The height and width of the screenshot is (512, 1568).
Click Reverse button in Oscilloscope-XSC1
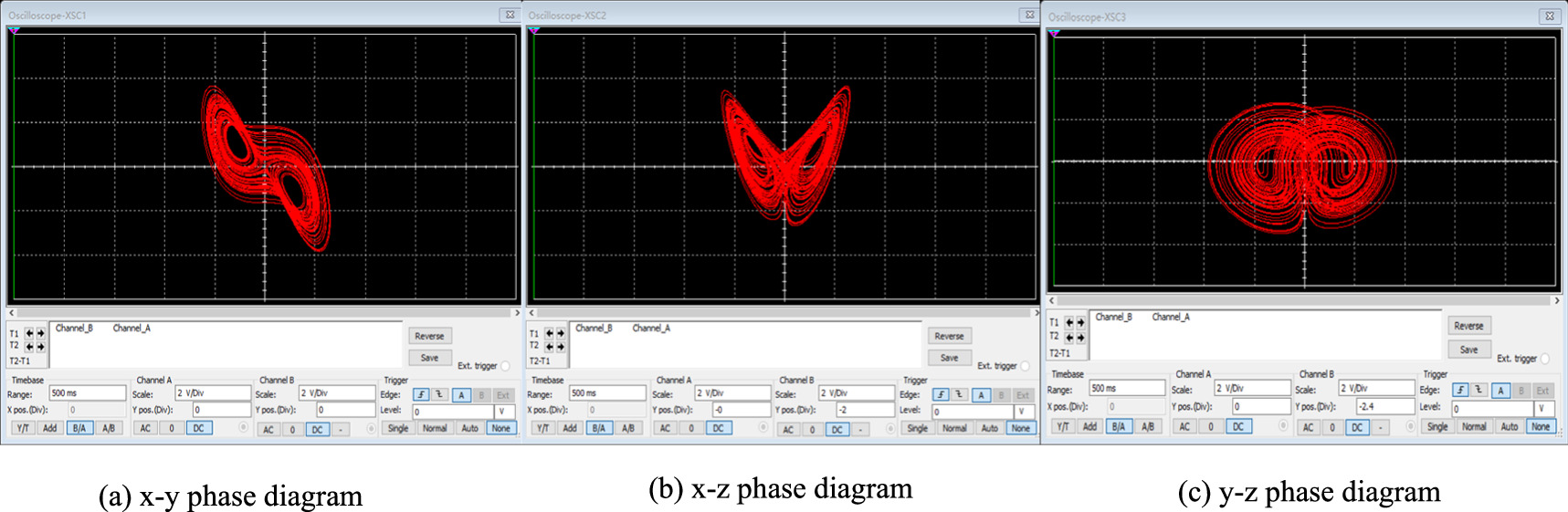[430, 336]
